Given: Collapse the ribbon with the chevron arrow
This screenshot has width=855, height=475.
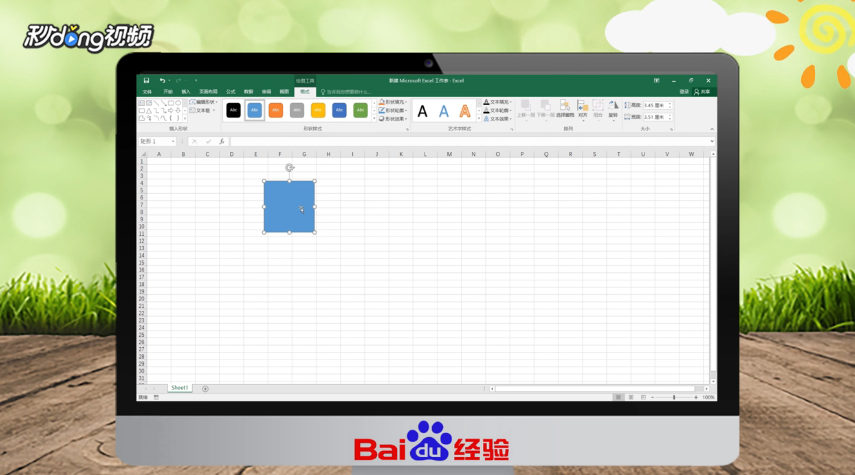Looking at the screenshot, I should click(x=712, y=129).
